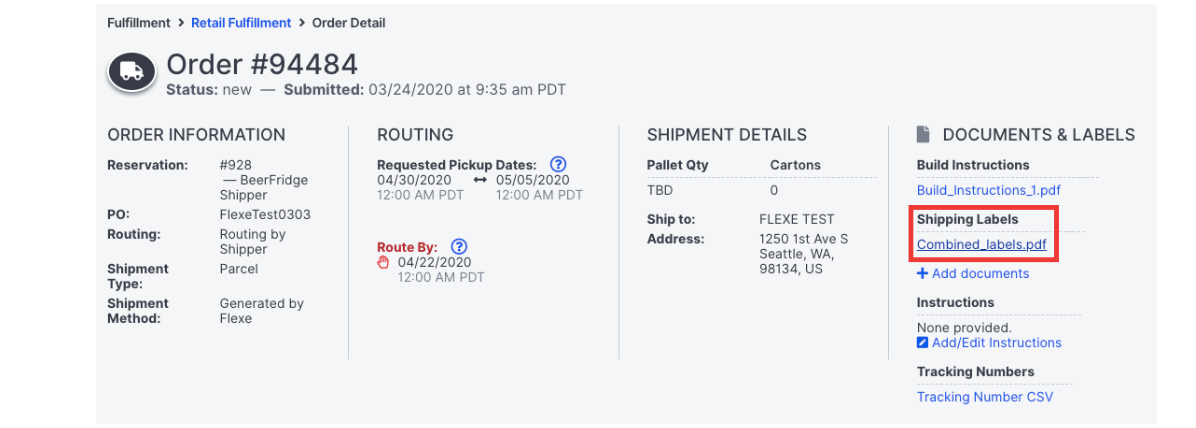Click the document icon beside Documents & Labels
Image resolution: width=1196 pixels, height=428 pixels.
coord(924,134)
